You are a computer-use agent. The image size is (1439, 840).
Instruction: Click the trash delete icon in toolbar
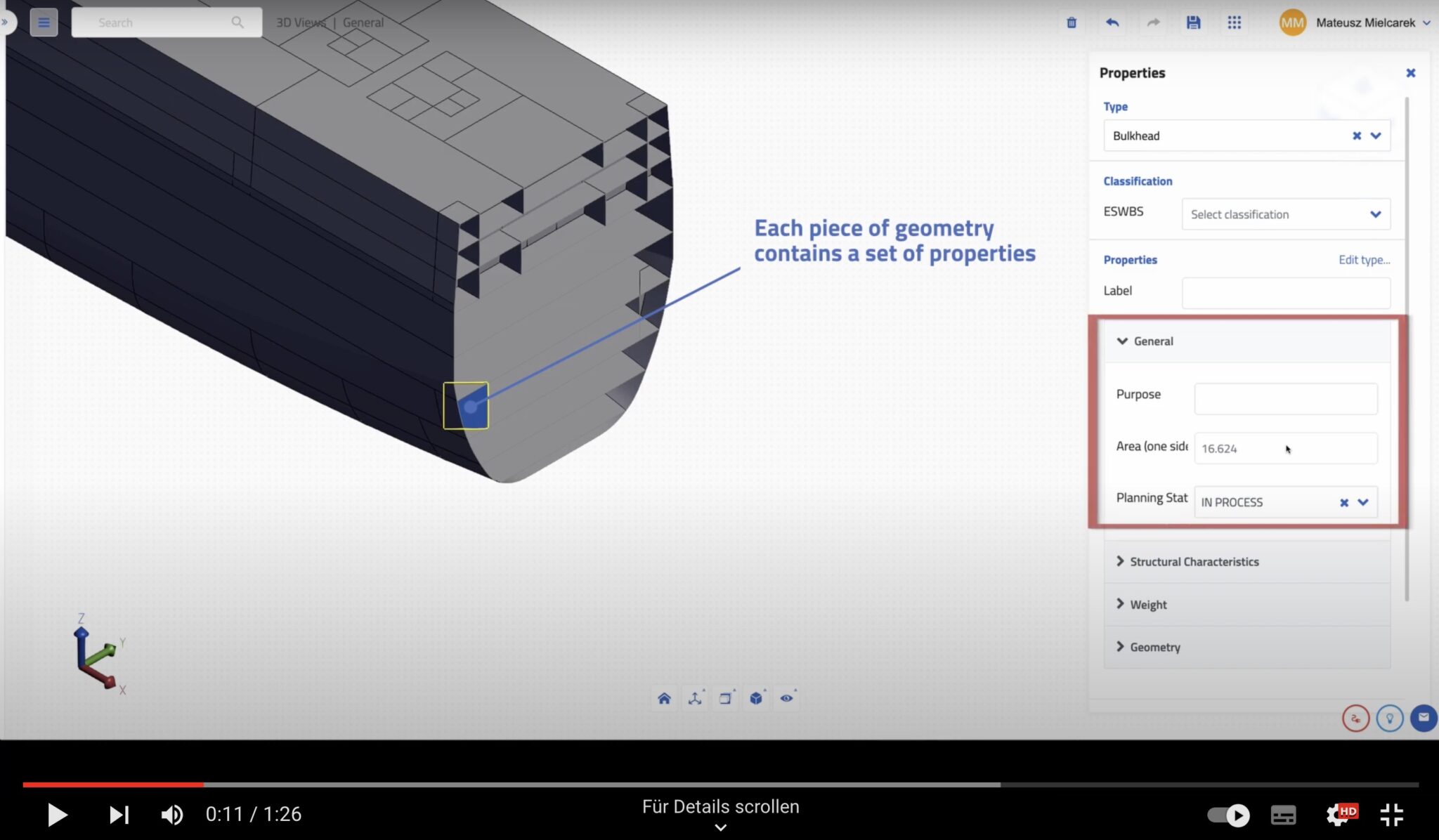(x=1071, y=22)
